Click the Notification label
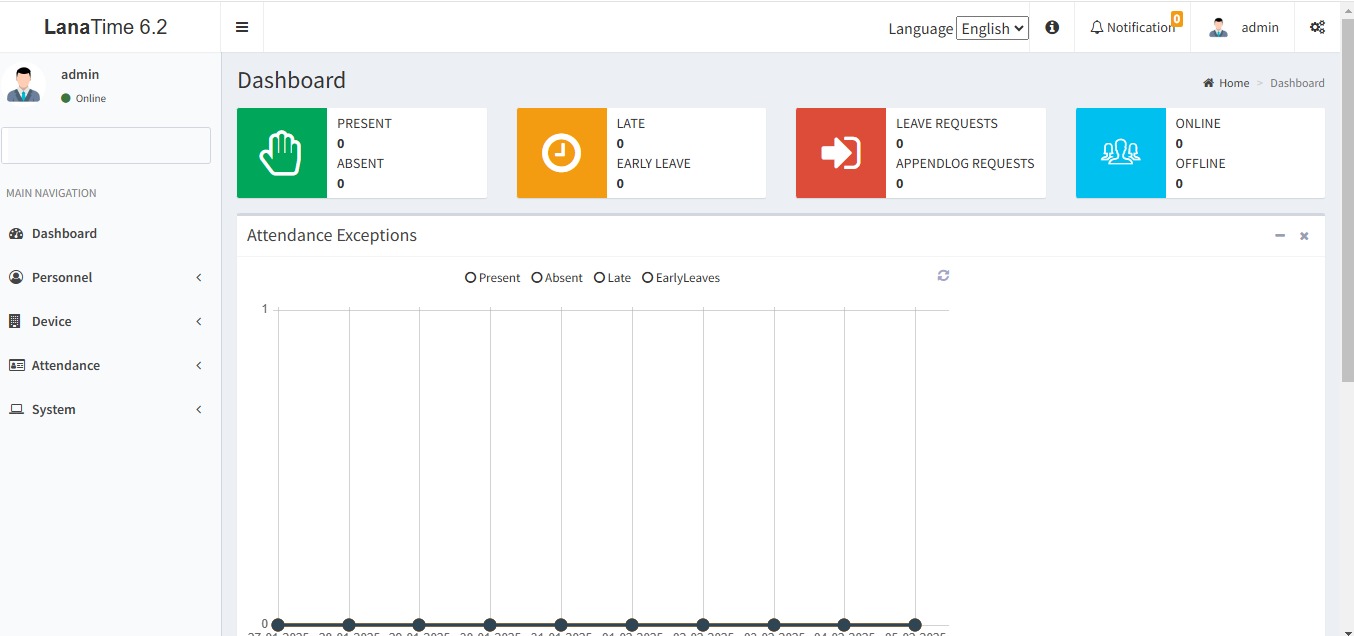 pos(1141,27)
